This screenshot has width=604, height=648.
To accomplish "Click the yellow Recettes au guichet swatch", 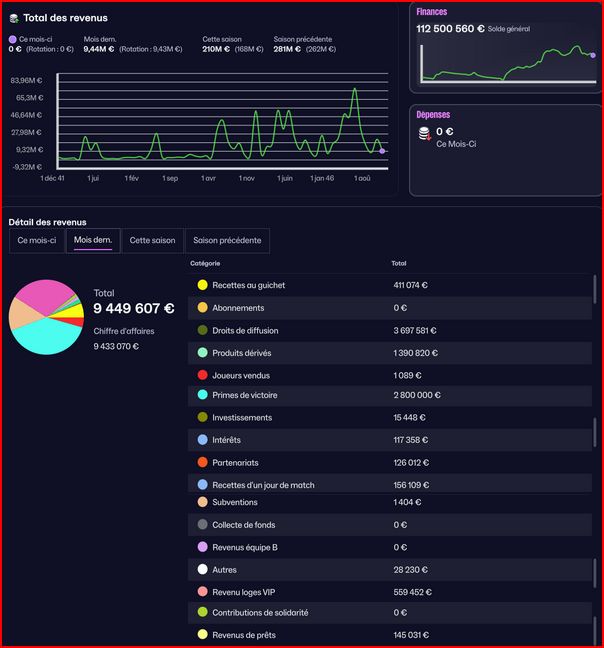I will pyautogui.click(x=202, y=285).
